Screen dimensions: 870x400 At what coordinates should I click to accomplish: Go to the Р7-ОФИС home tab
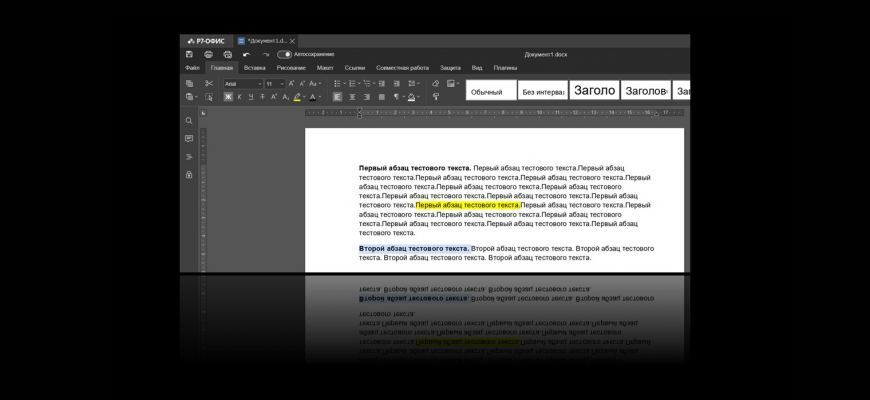(x=206, y=41)
